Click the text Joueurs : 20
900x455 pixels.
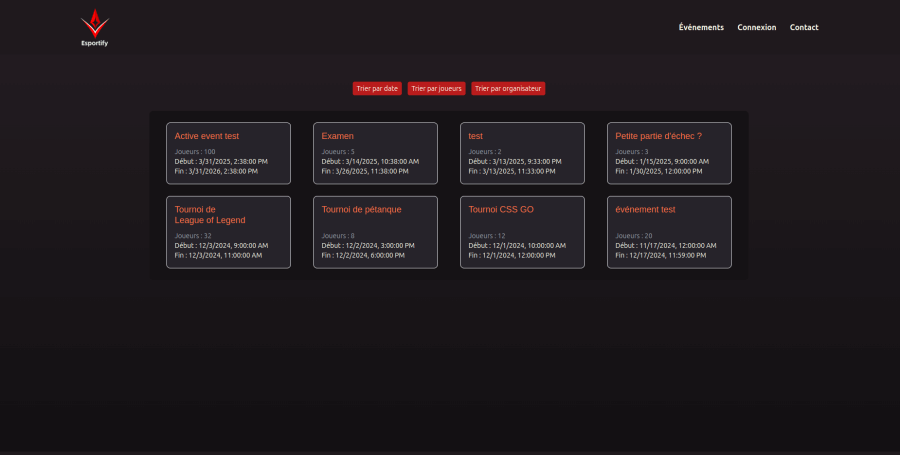(634, 235)
